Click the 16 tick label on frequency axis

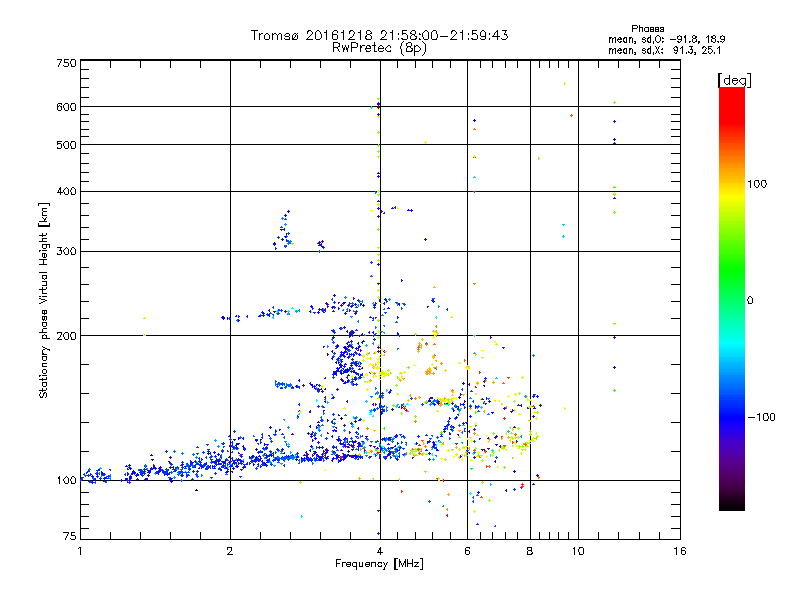click(x=680, y=551)
